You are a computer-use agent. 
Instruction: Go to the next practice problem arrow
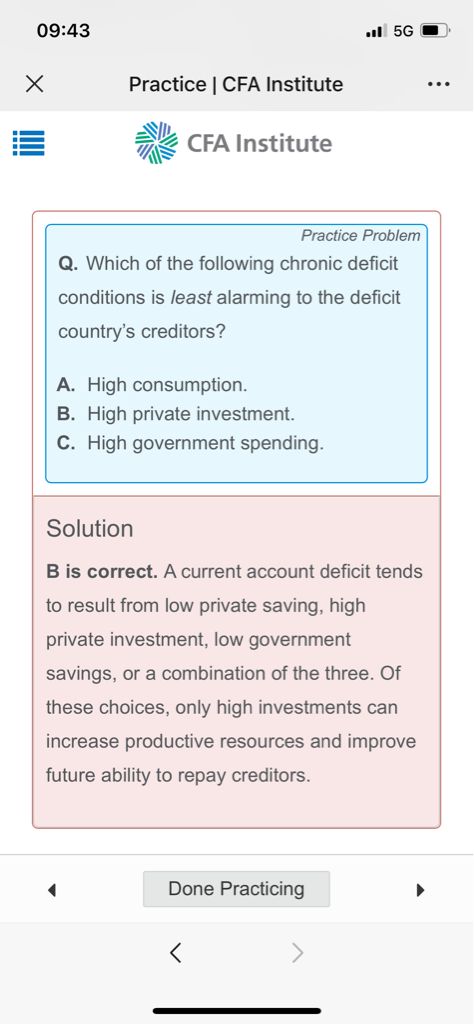point(420,889)
